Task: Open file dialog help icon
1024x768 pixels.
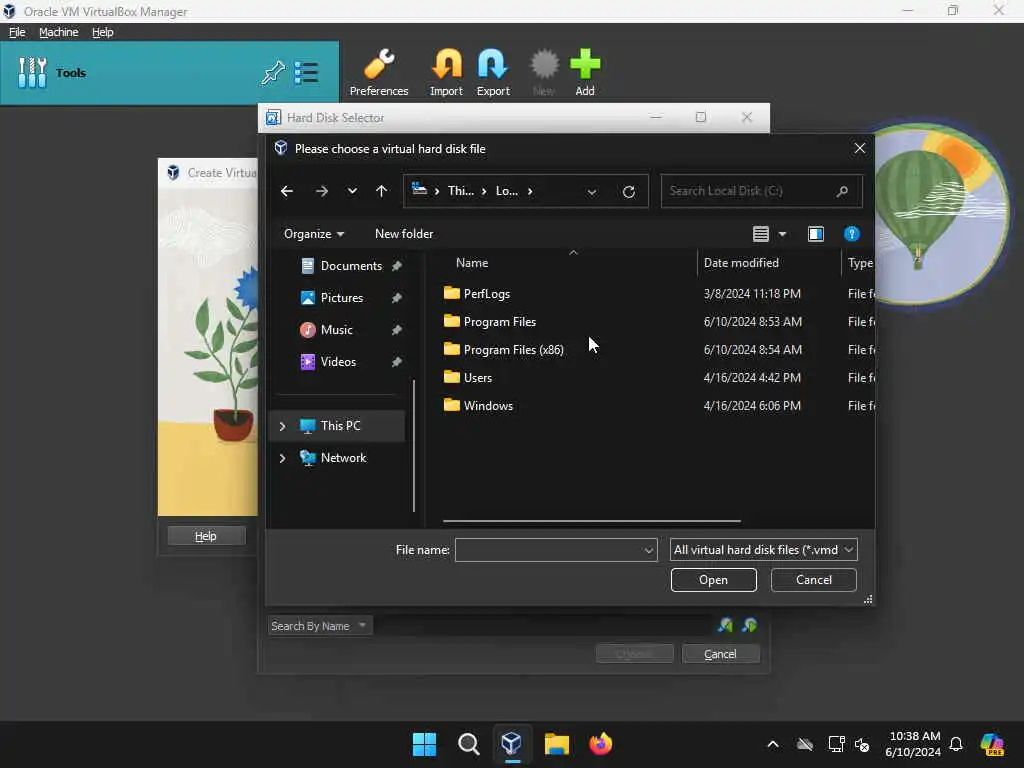Action: (851, 234)
